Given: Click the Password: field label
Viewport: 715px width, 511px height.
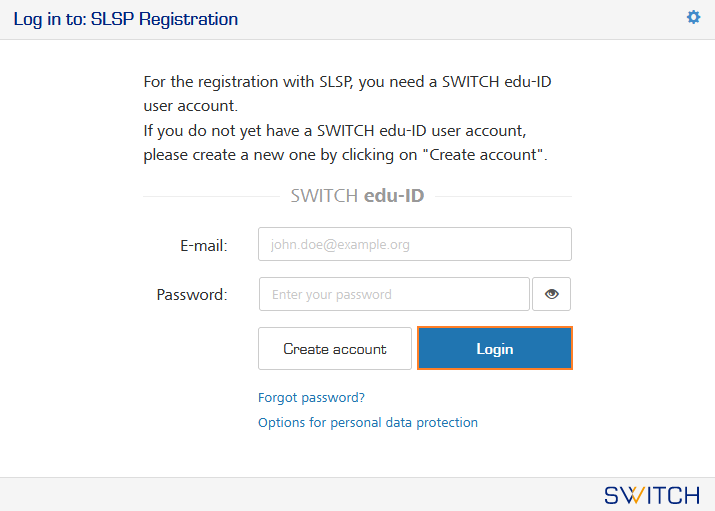Looking at the screenshot, I should tap(192, 294).
